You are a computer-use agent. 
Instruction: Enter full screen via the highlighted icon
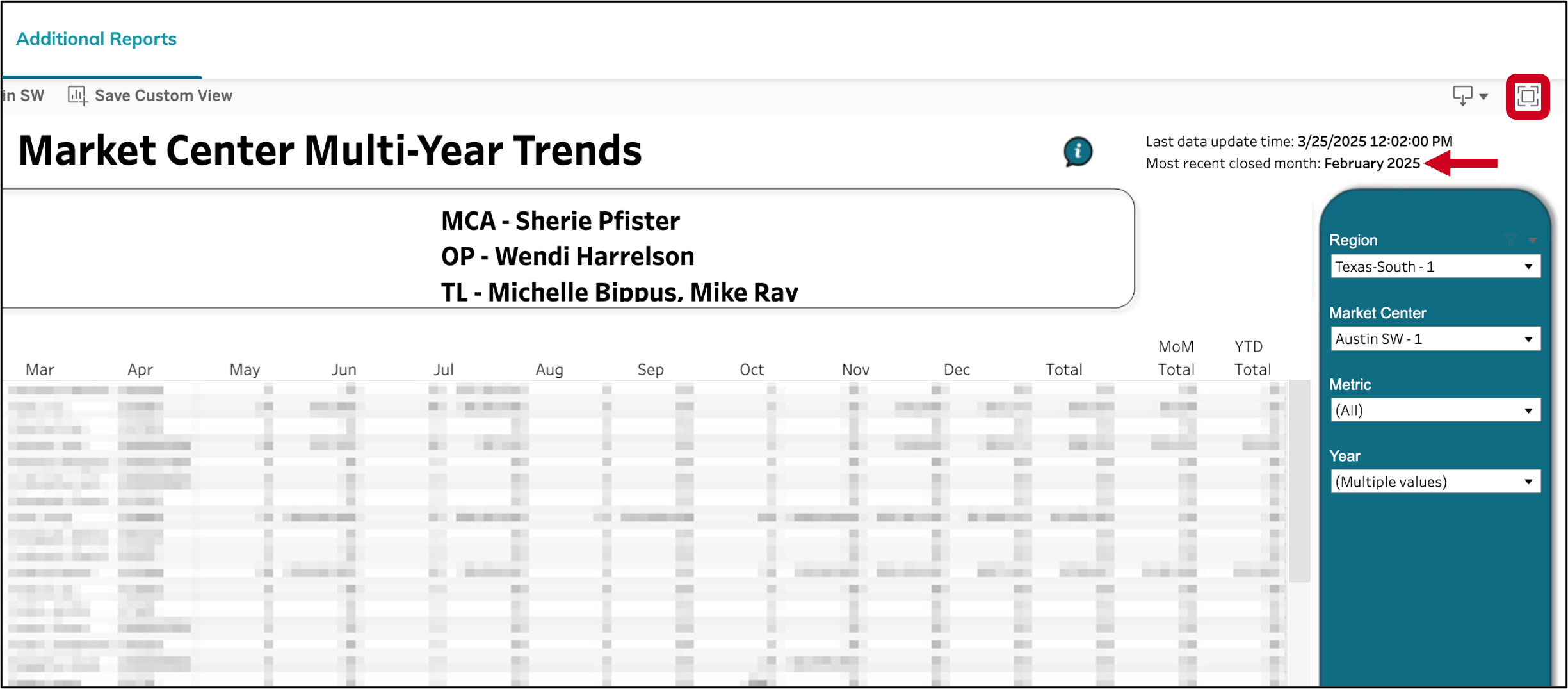point(1528,97)
